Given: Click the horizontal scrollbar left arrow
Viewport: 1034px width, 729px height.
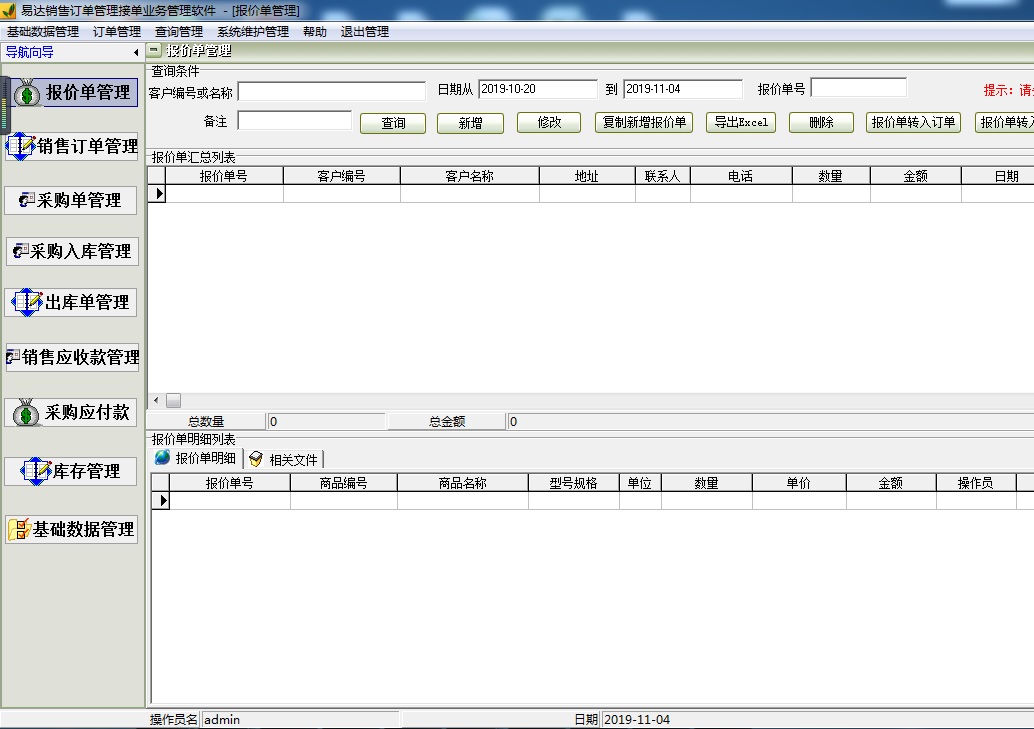Looking at the screenshot, I should click(x=156, y=400).
